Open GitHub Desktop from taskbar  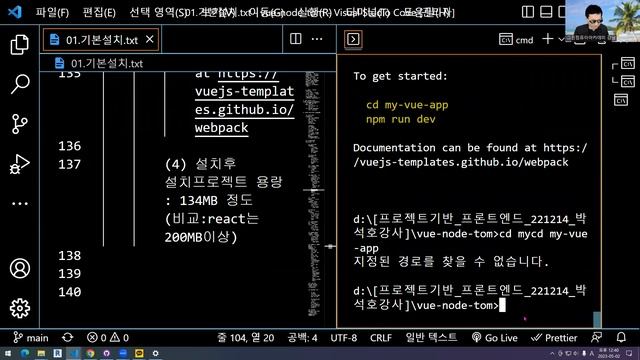(x=107, y=353)
